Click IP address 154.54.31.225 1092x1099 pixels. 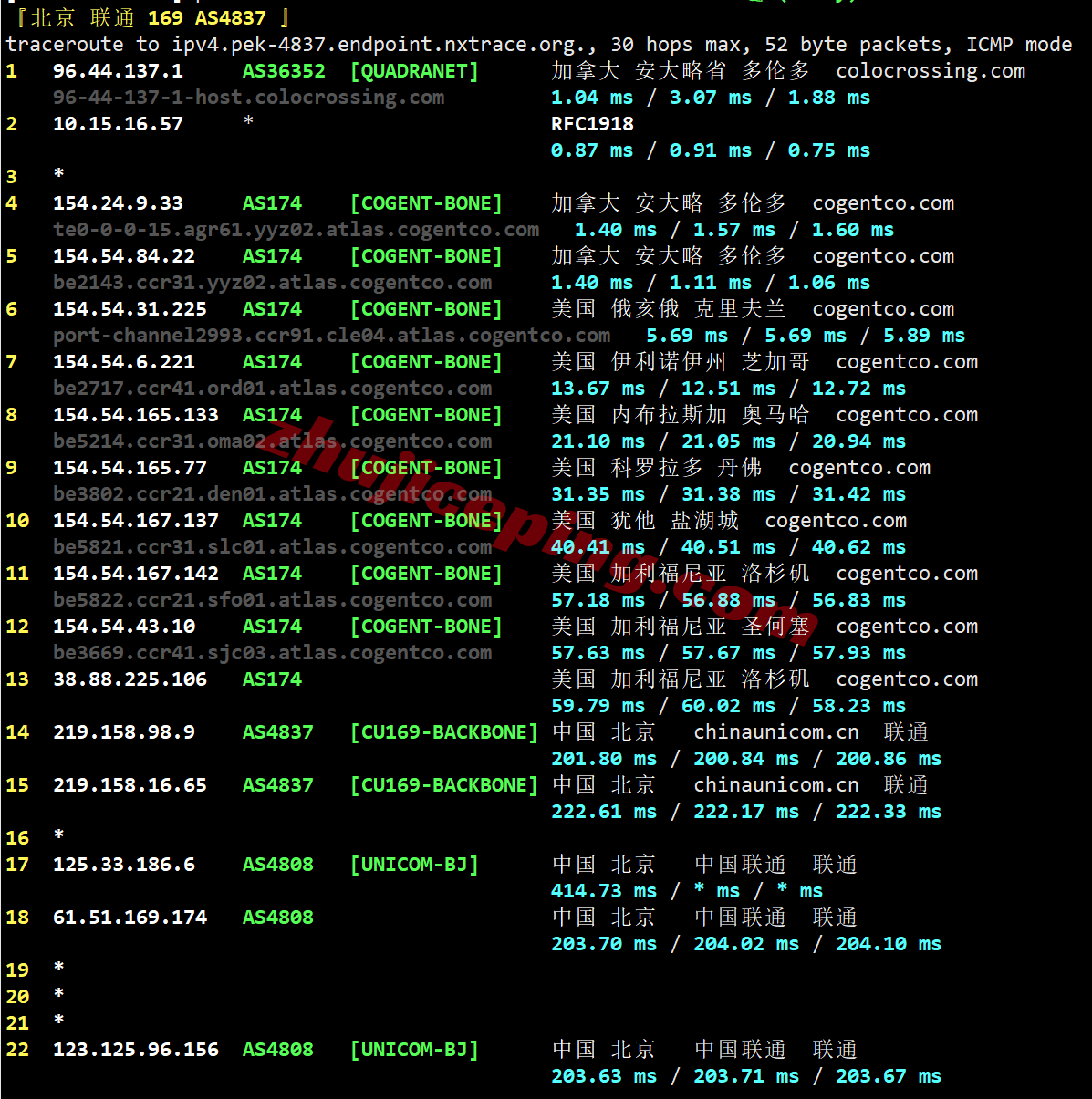pos(130,309)
